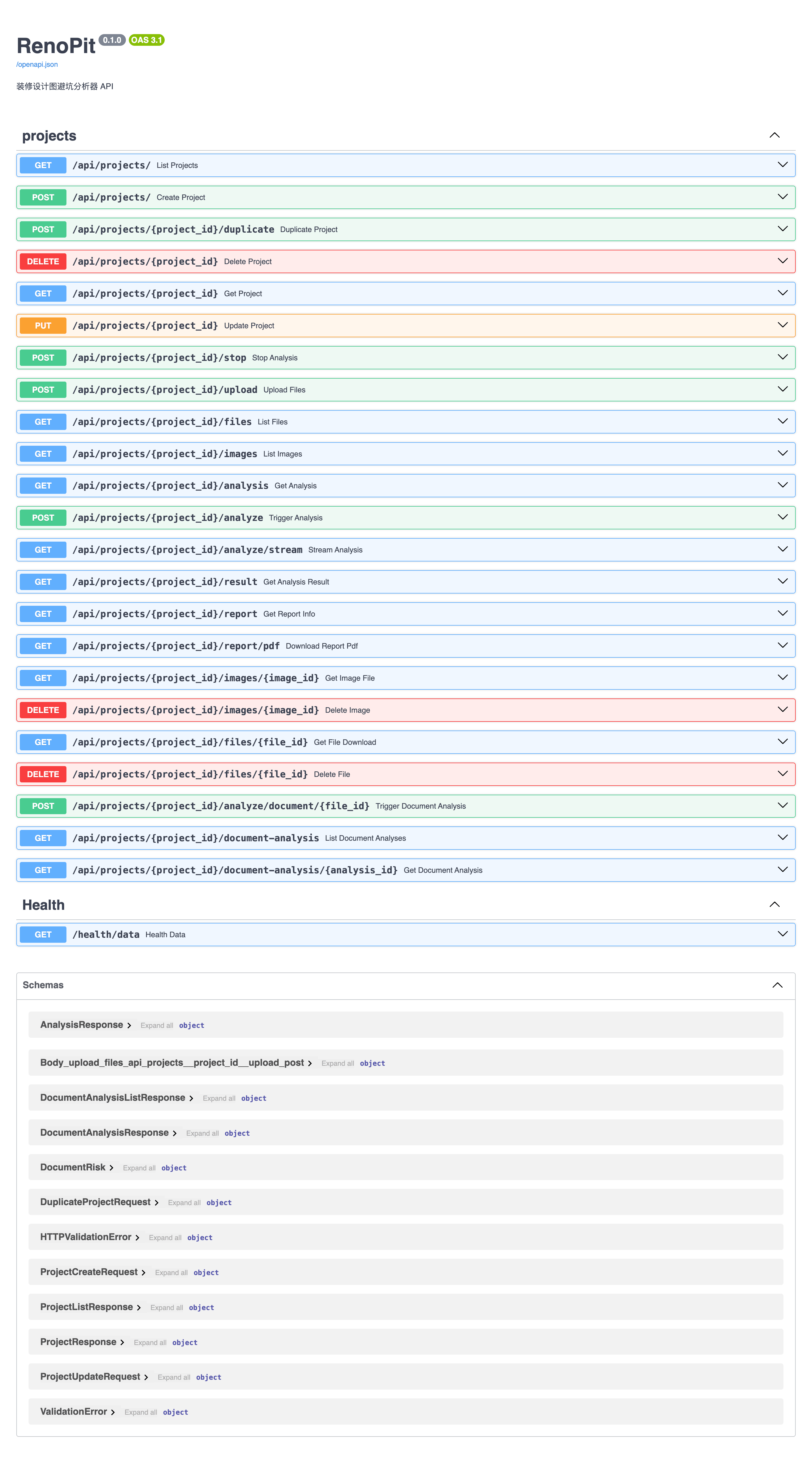812x1459 pixels.
Task: Open the /health/data endpoint path
Action: [x=106, y=935]
